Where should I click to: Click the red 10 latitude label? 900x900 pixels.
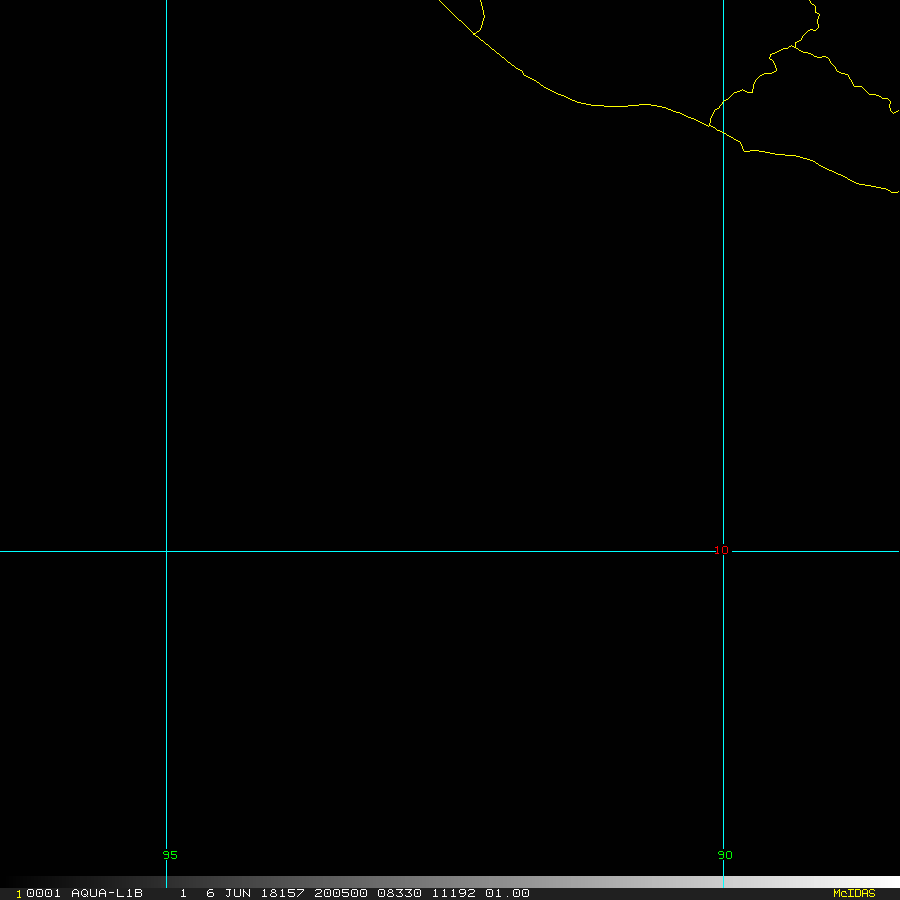(722, 550)
